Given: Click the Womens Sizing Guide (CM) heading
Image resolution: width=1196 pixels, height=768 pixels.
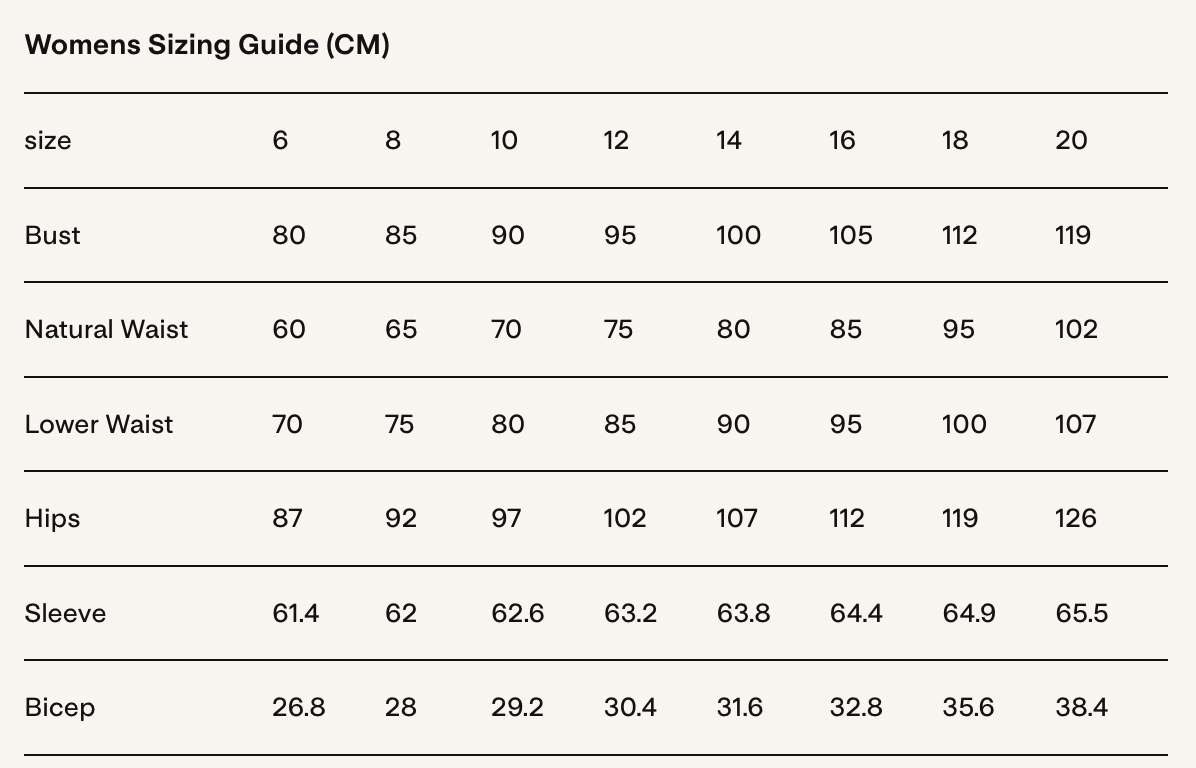Looking at the screenshot, I should pyautogui.click(x=207, y=45).
